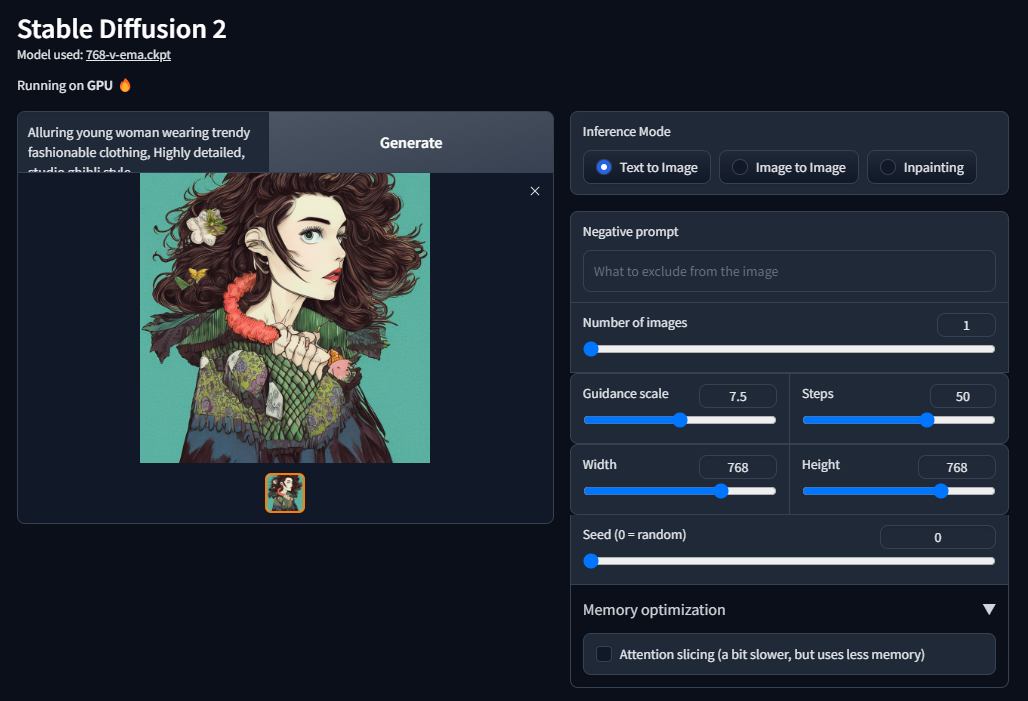Open the 768-v-ema.ckpt model link
This screenshot has width=1028, height=701.
[x=128, y=54]
